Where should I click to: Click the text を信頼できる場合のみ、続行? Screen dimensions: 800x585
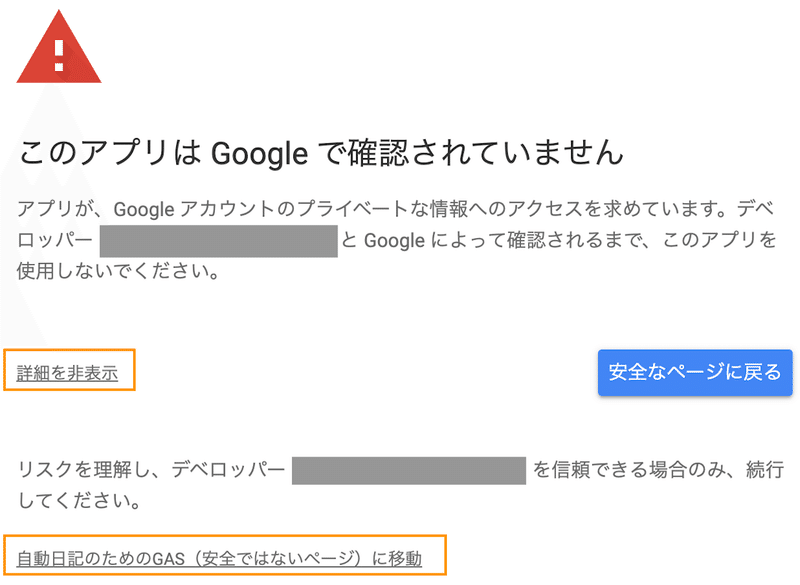coord(658,470)
